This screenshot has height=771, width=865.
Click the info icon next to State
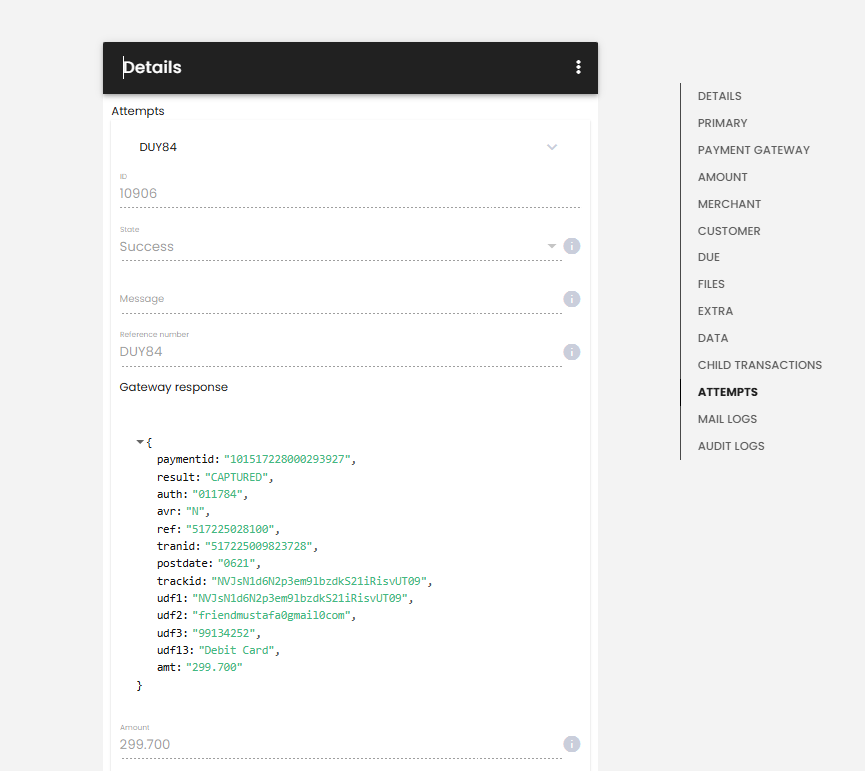(572, 246)
